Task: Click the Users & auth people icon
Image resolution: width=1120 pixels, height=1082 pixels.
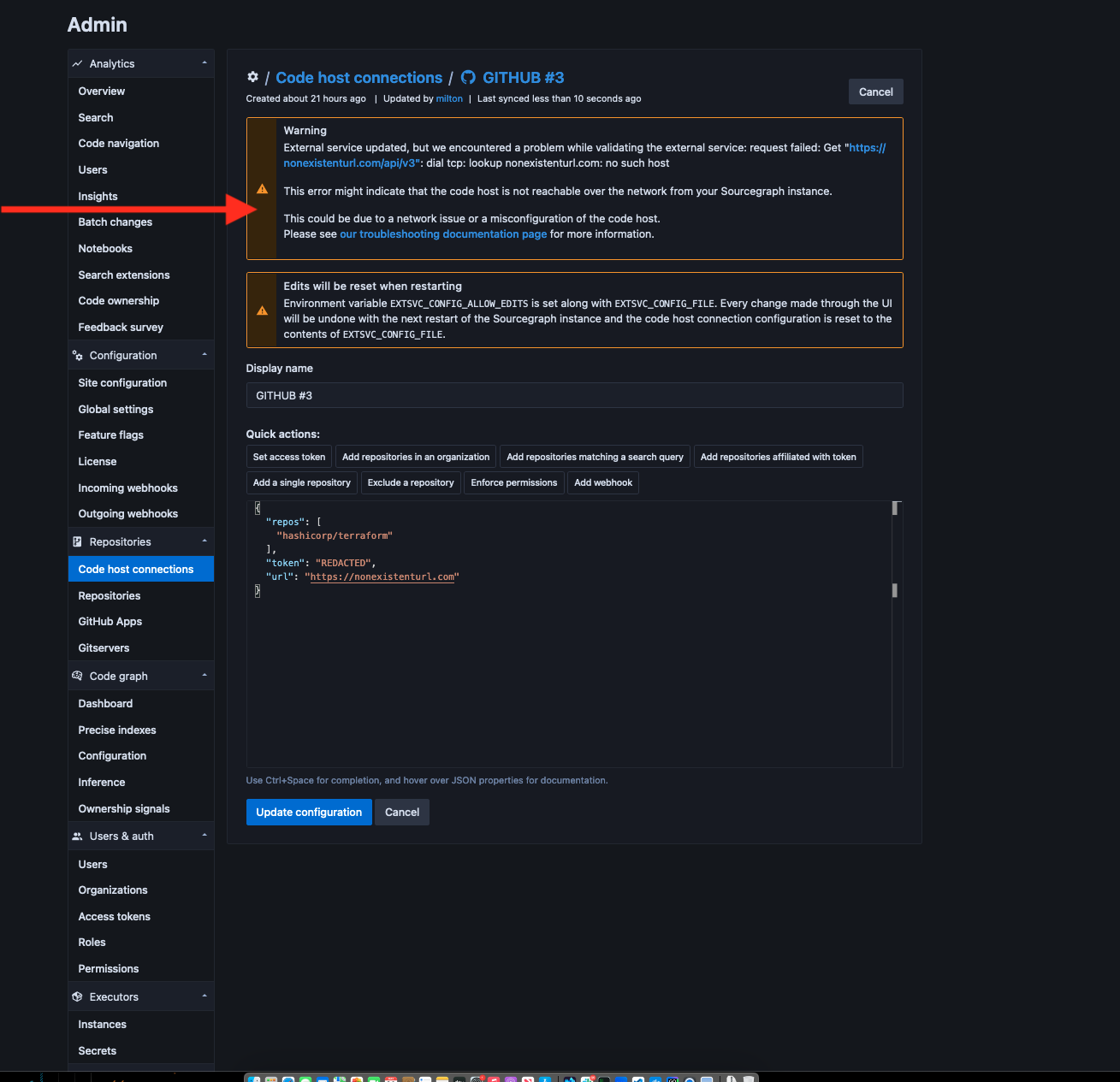Action: point(77,837)
